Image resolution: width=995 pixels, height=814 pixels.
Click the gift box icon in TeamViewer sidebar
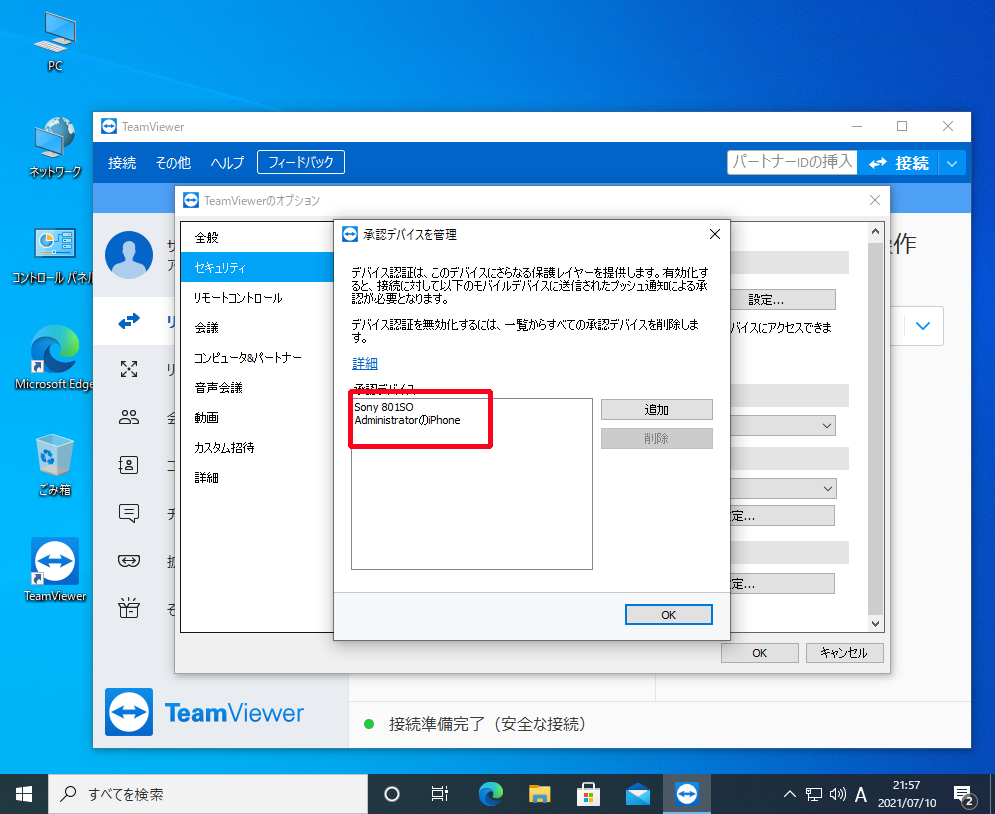[x=129, y=608]
